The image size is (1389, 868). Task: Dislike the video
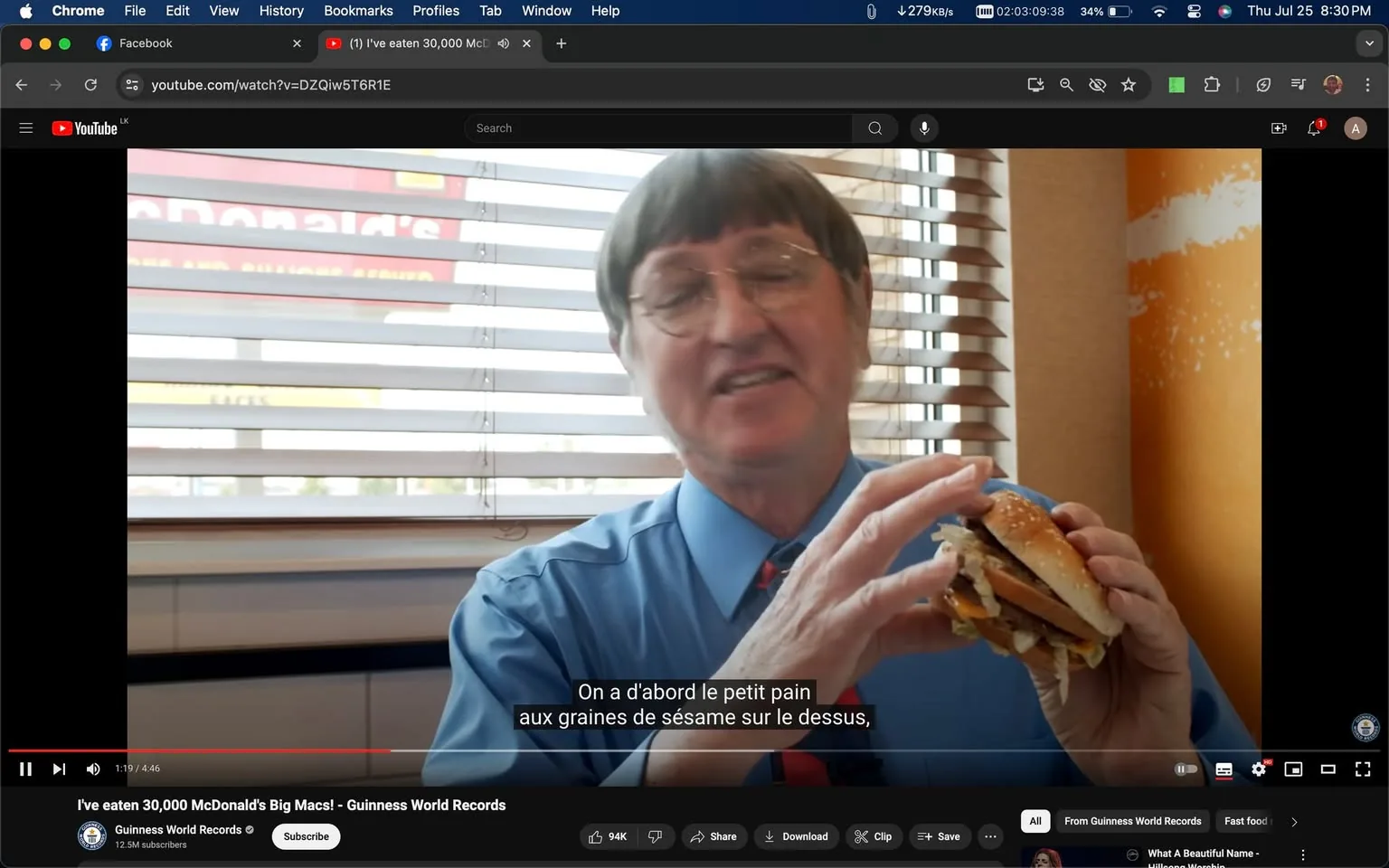655,836
